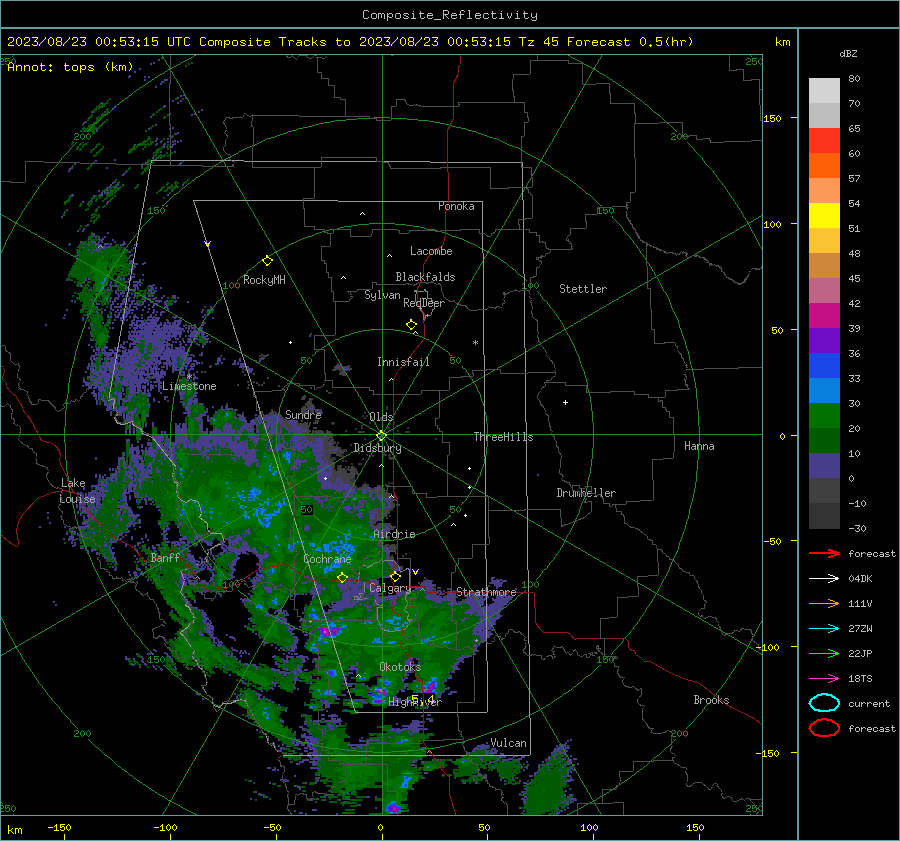
Task: Click the yellow diamond marker below RedDeer
Action: pos(412,325)
